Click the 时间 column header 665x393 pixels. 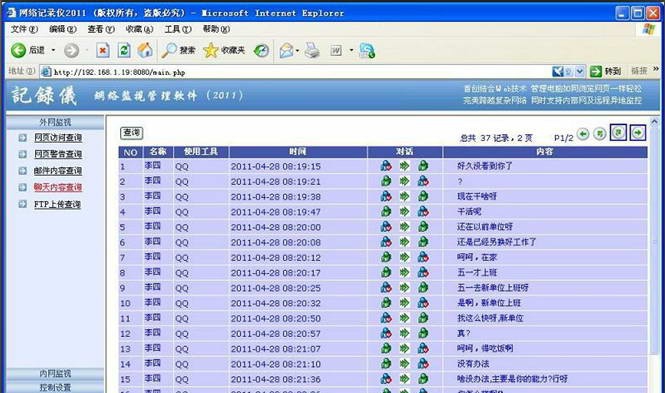[x=298, y=152]
